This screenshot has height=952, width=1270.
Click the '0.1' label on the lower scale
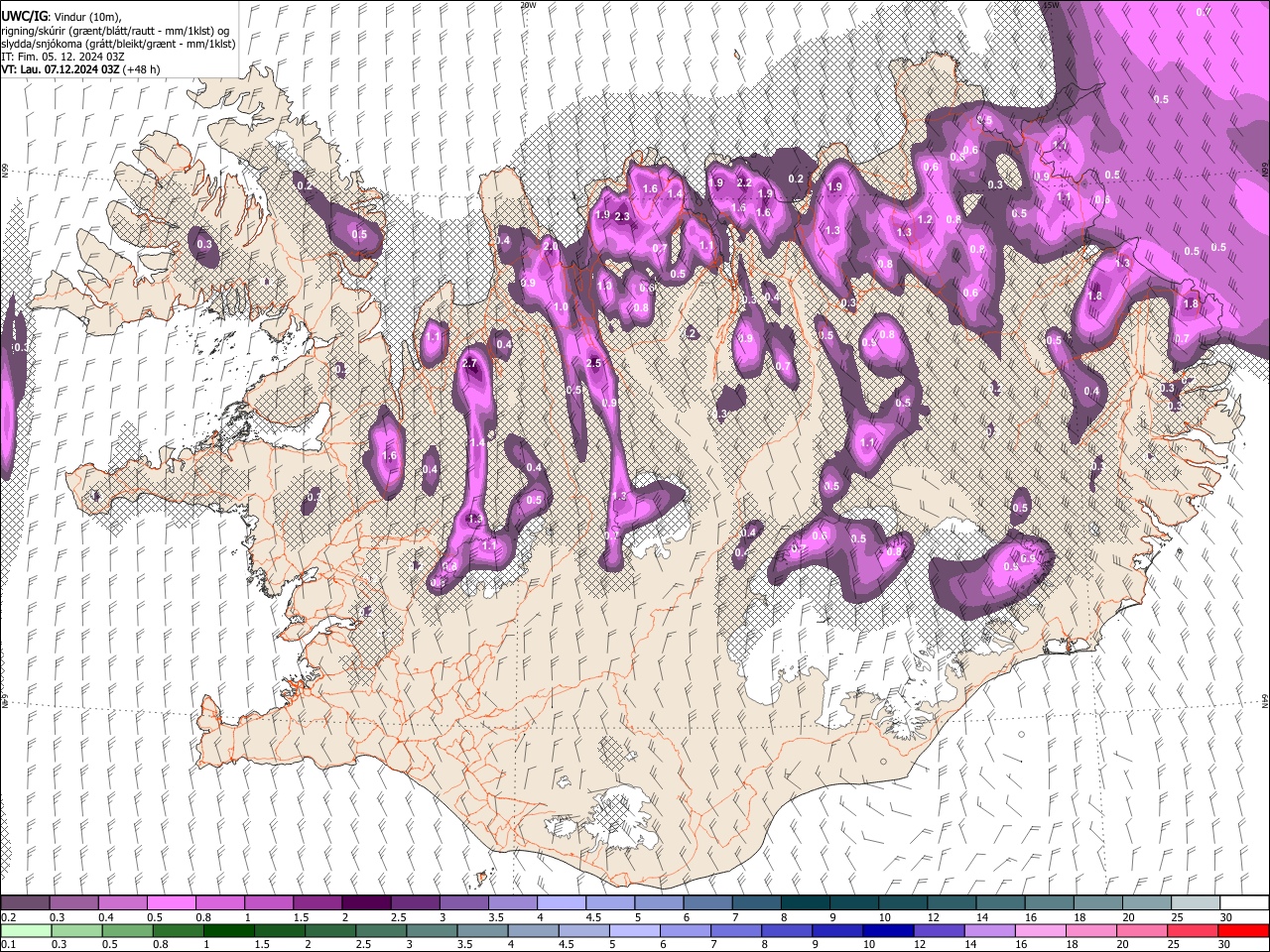click(8, 944)
